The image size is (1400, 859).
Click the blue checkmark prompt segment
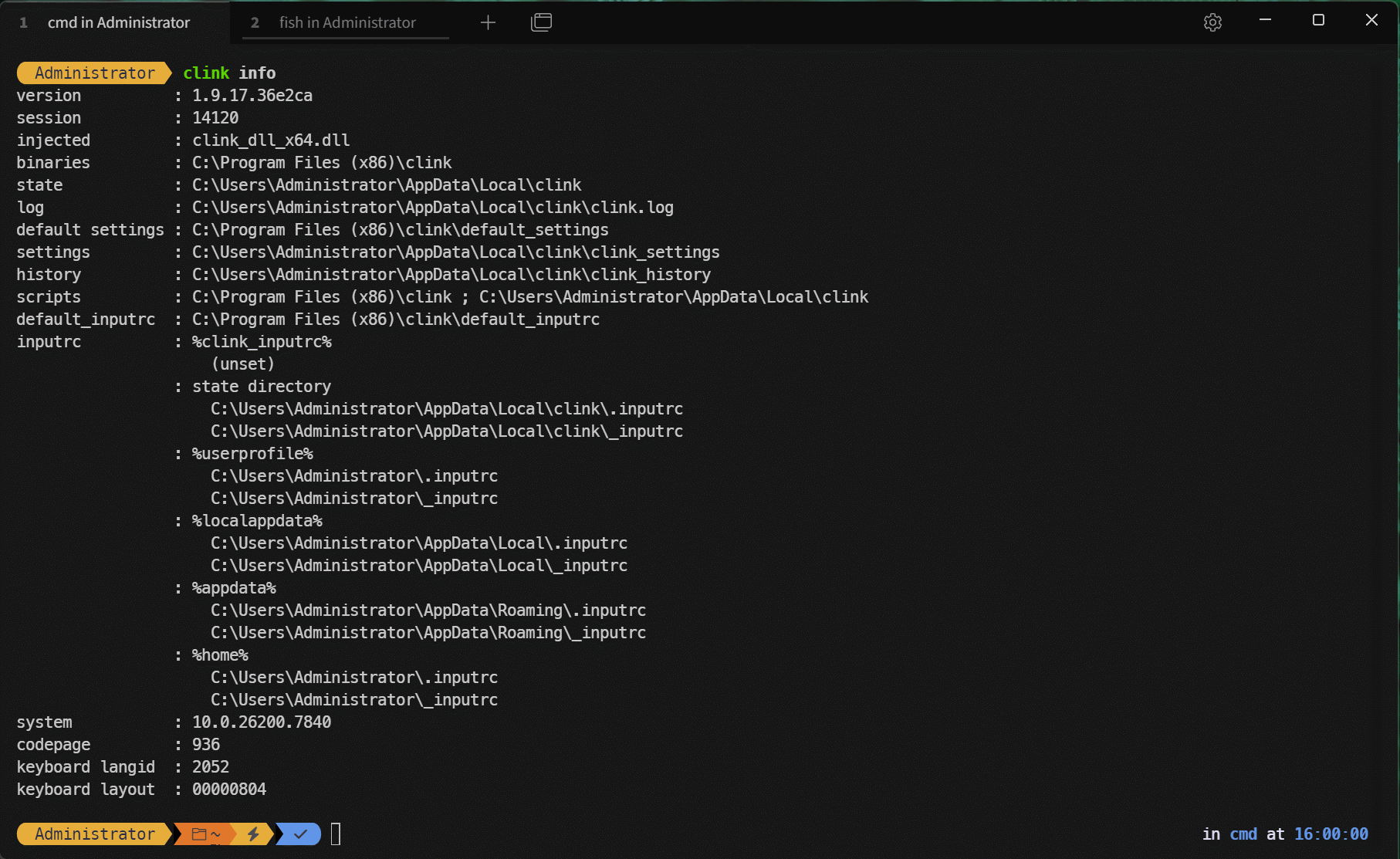tap(300, 834)
